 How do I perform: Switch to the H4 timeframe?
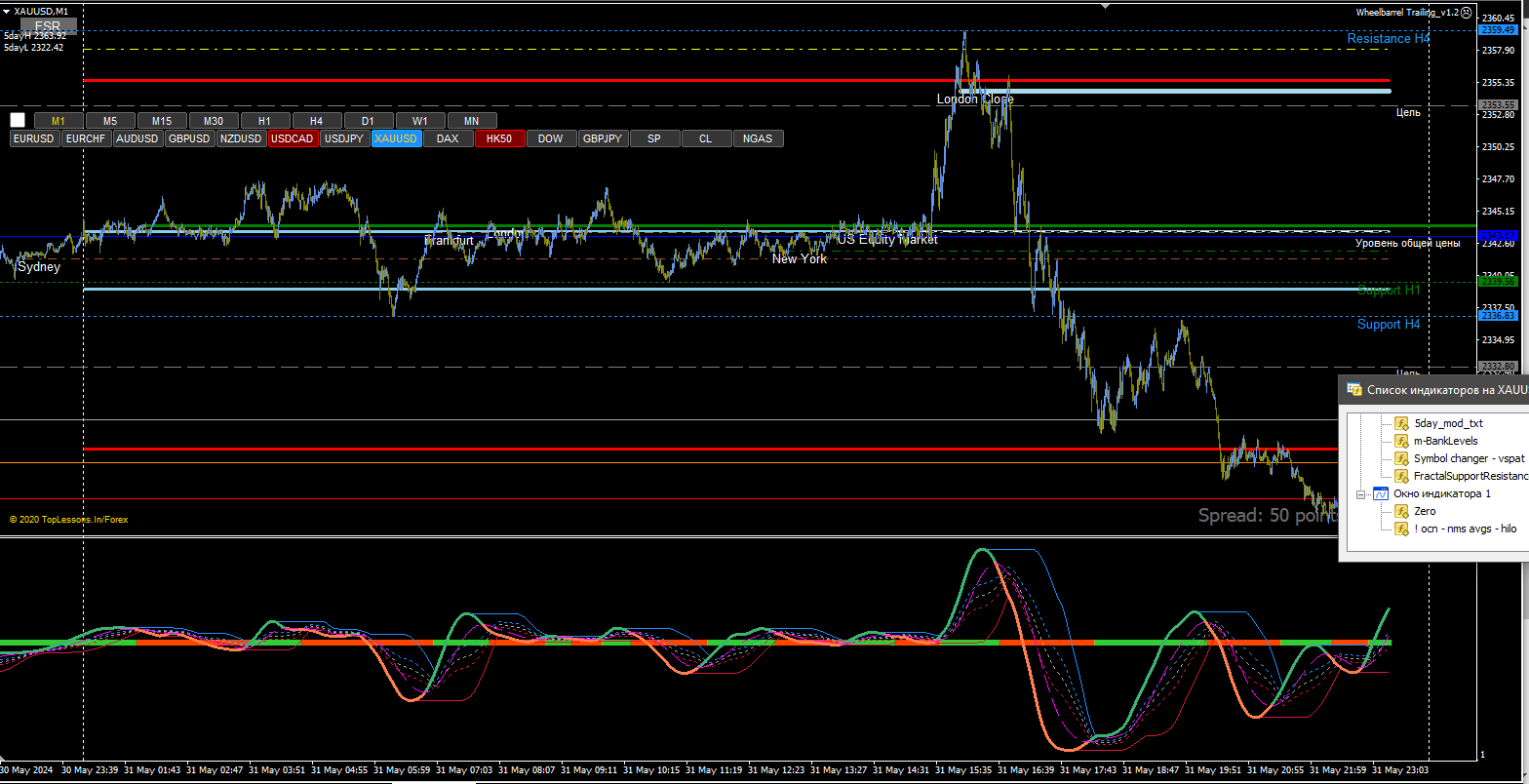pos(316,121)
